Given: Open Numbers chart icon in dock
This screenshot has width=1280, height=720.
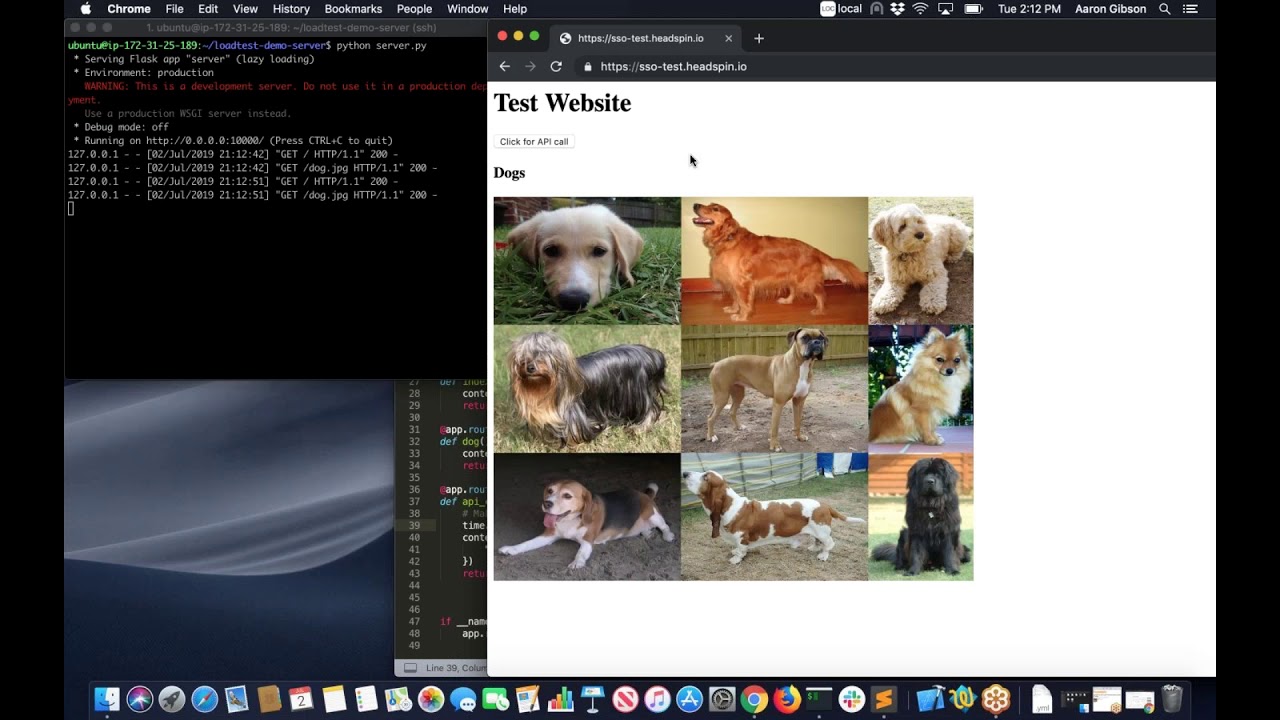Looking at the screenshot, I should coord(560,699).
